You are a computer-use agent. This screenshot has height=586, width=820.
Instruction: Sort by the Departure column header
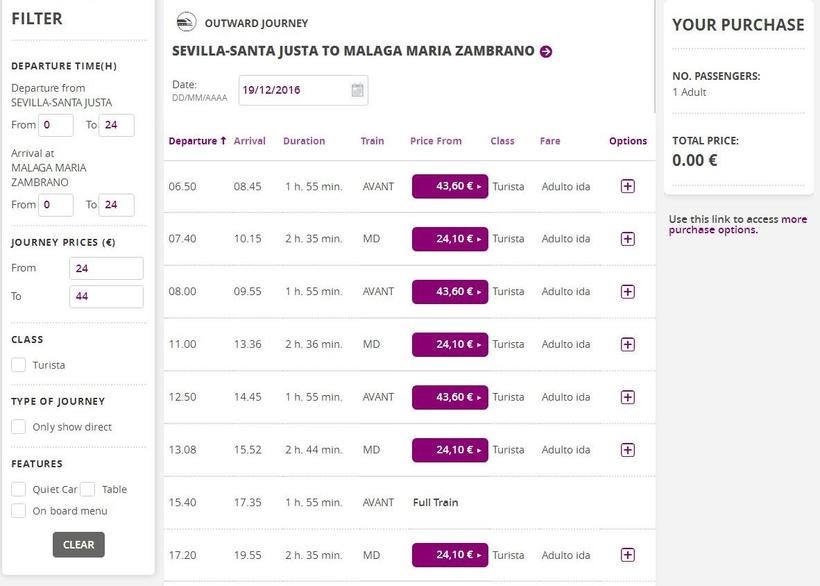pyautogui.click(x=197, y=141)
